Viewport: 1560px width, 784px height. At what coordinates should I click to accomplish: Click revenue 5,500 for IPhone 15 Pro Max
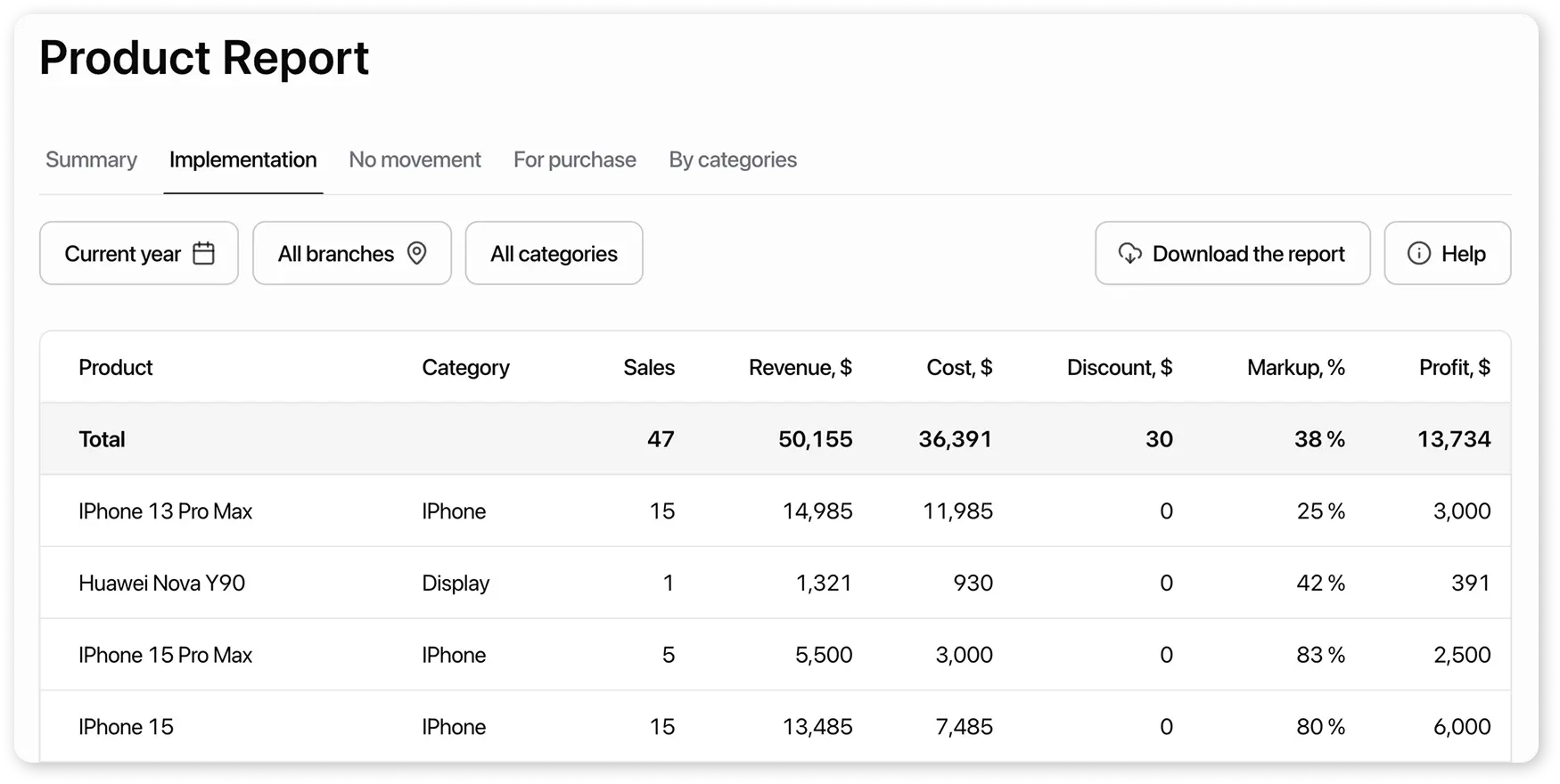click(824, 655)
